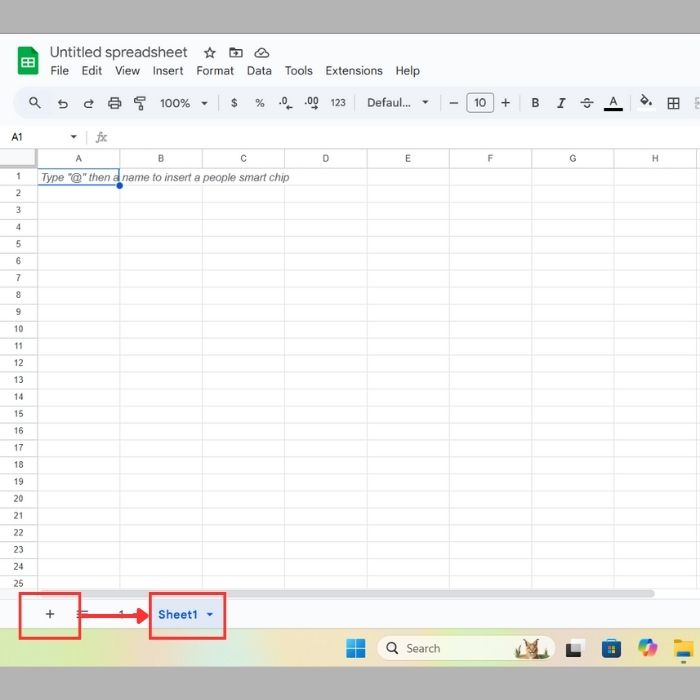This screenshot has height=700, width=700.
Task: Increase font size with plus button
Action: (x=505, y=103)
